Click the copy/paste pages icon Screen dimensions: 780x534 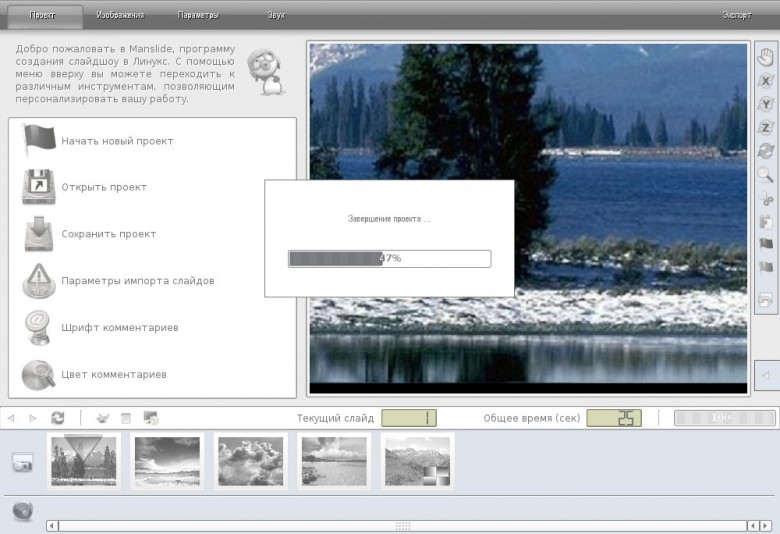(766, 221)
